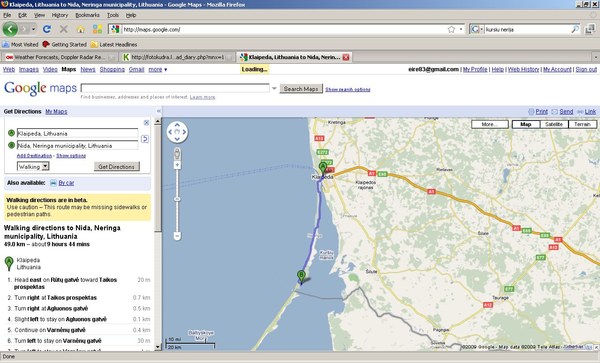Zoom out with map minus button
The image size is (600, 363).
pos(177,236)
